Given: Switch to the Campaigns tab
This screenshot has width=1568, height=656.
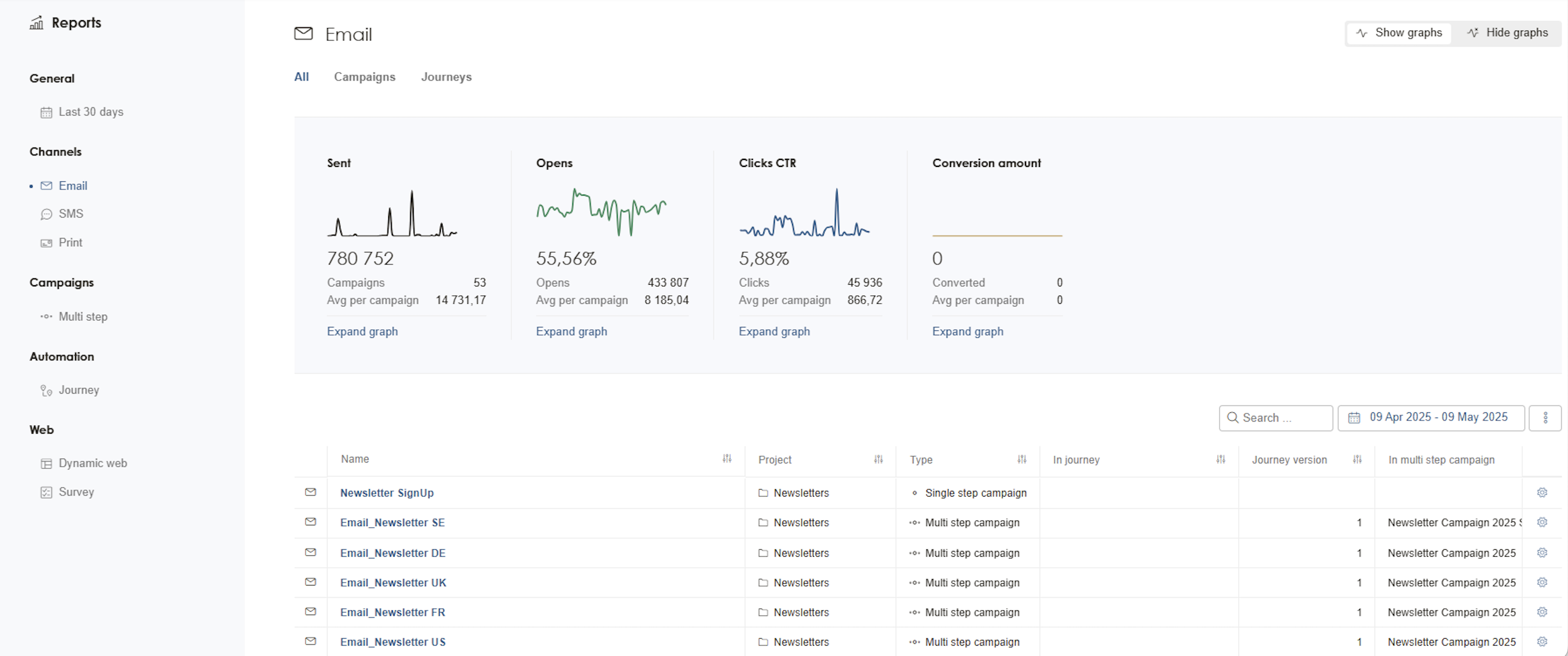Looking at the screenshot, I should click(x=364, y=77).
